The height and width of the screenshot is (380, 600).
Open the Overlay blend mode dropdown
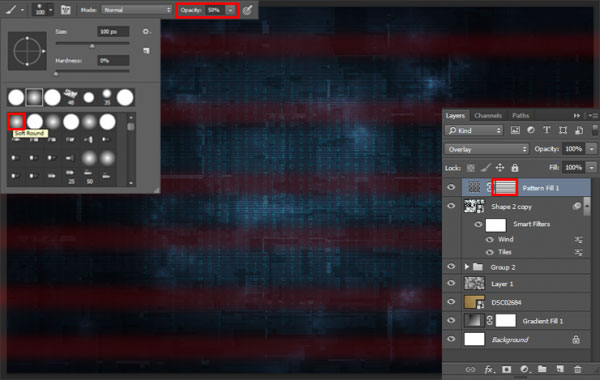[x=486, y=149]
